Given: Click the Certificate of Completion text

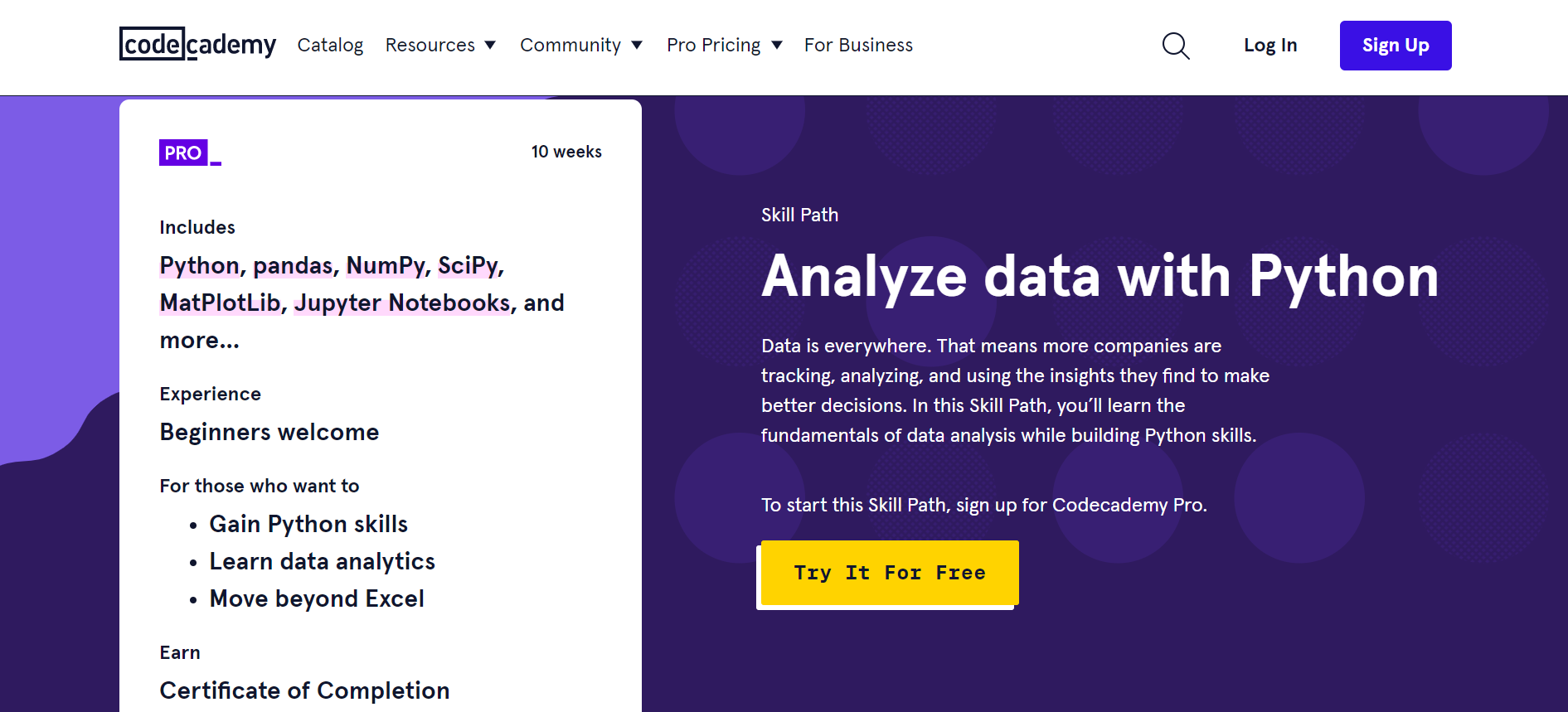Looking at the screenshot, I should 304,690.
